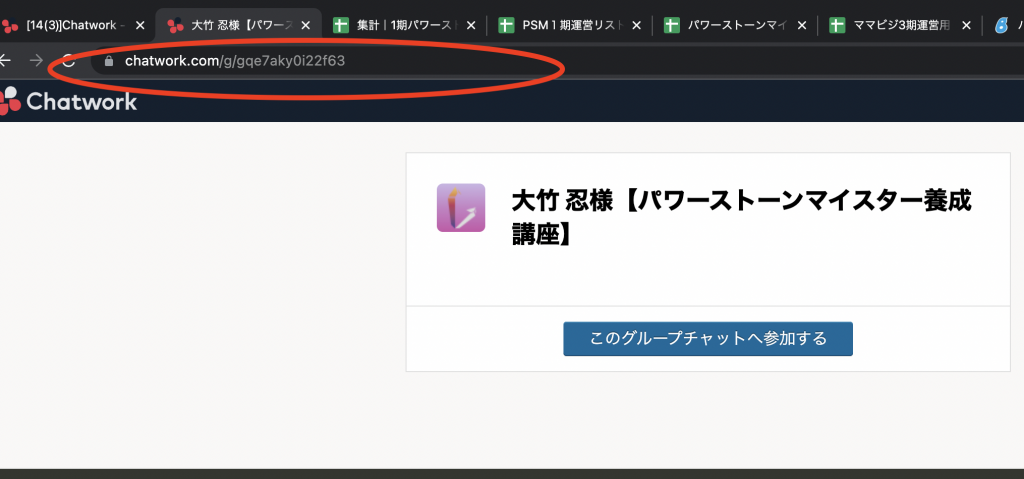Click the Sheets icon on PSM tab
The image size is (1024, 479).
tap(505, 25)
